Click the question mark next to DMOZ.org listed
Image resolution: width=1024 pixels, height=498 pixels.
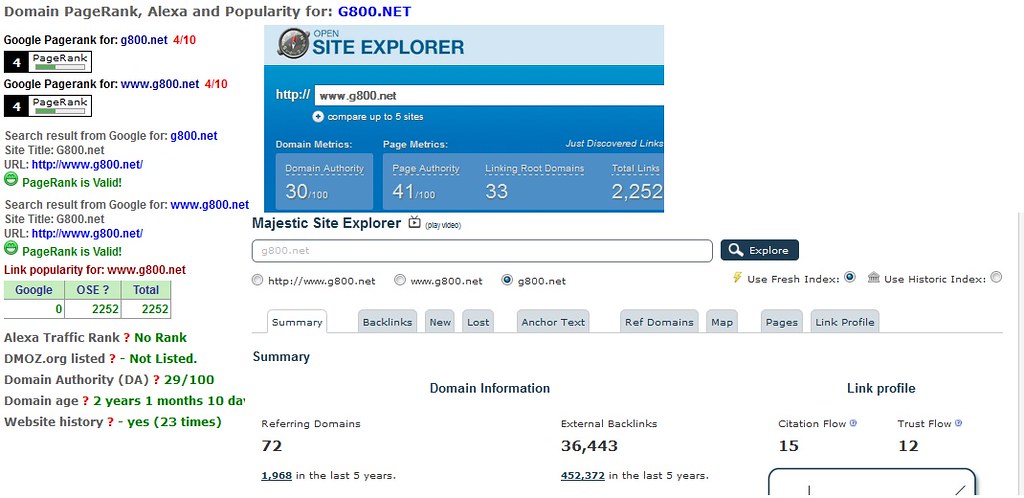coord(112,359)
